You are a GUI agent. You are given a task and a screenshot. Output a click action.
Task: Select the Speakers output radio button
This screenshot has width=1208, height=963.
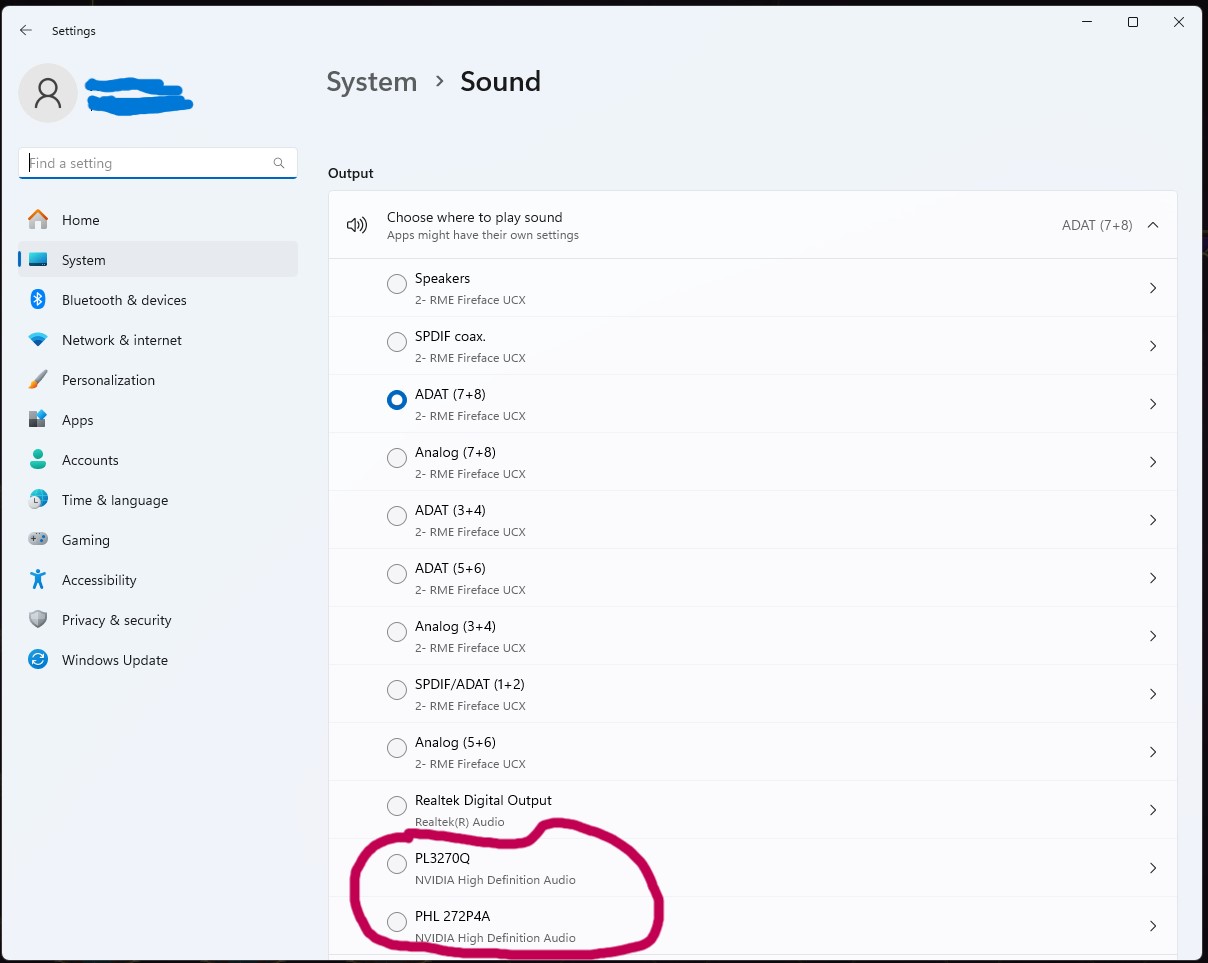coord(397,284)
